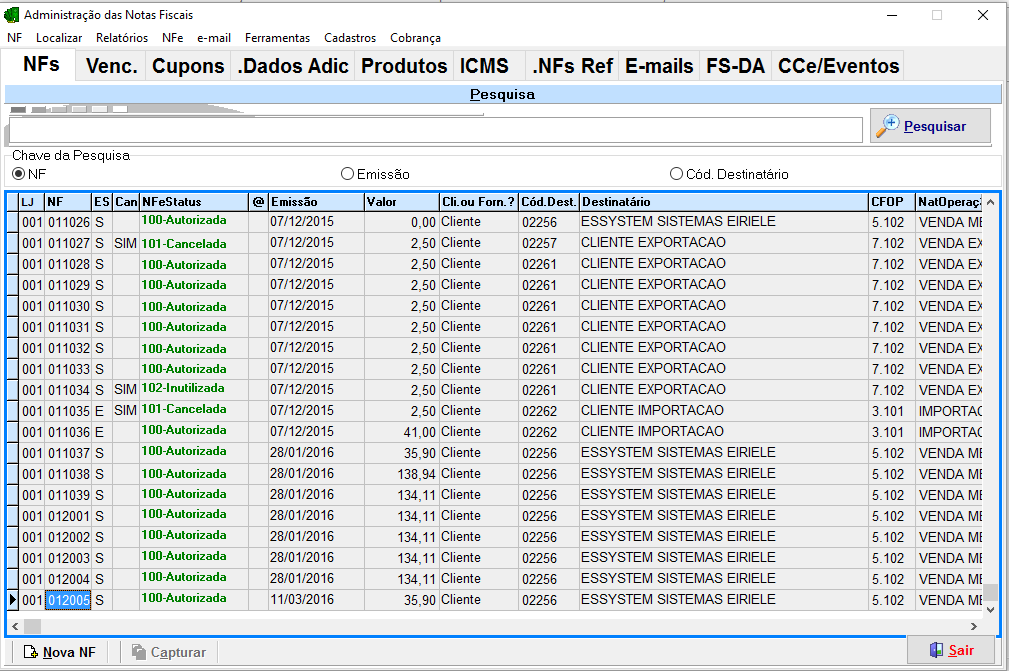Viewport: 1009px width, 671px height.
Task: Click the vertical scrollbar thumb in the grid
Action: pos(990,591)
